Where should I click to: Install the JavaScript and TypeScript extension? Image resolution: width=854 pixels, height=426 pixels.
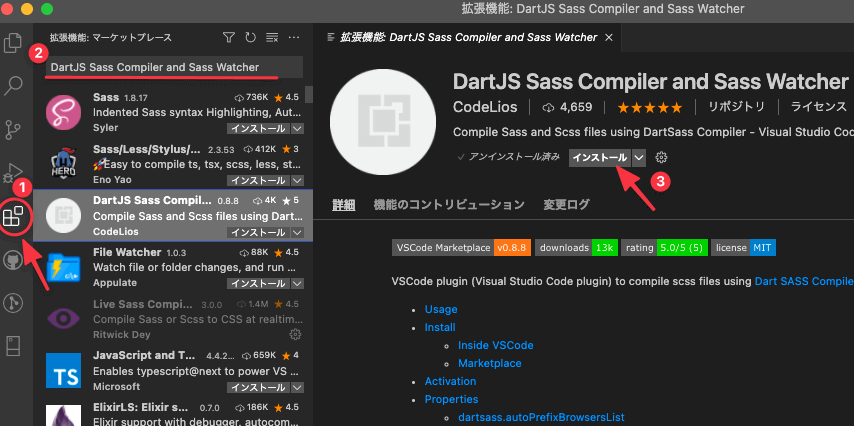pyautogui.click(x=259, y=387)
